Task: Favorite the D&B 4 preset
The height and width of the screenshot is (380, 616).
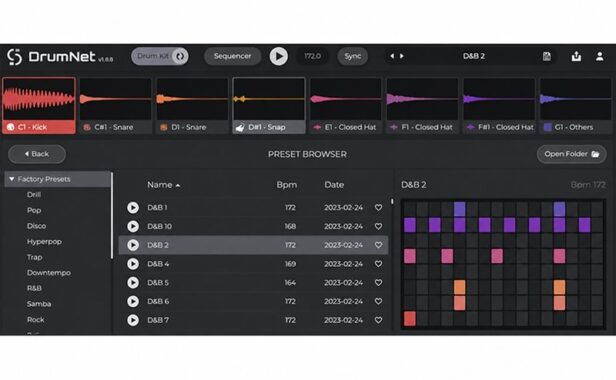Action: pos(378,264)
